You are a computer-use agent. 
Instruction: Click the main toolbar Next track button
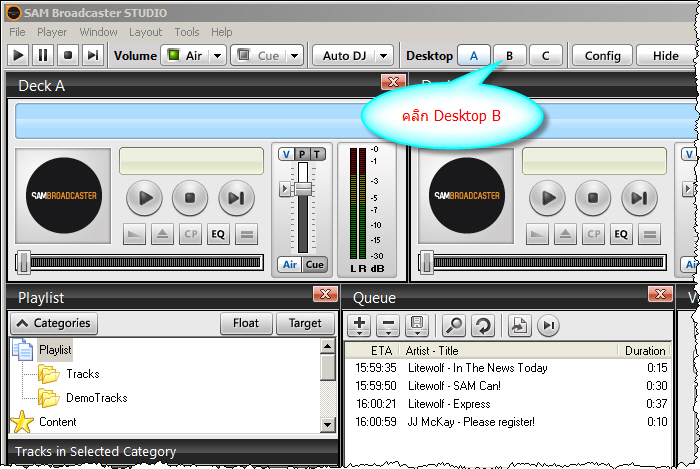pyautogui.click(x=93, y=55)
